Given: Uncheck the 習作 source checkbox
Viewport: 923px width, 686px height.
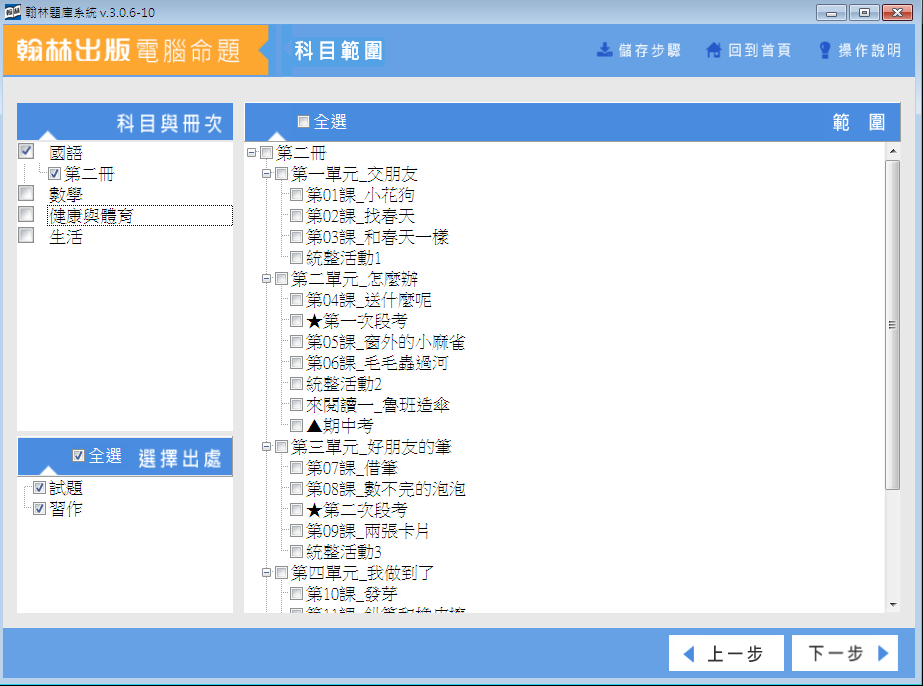Looking at the screenshot, I should click(x=39, y=508).
